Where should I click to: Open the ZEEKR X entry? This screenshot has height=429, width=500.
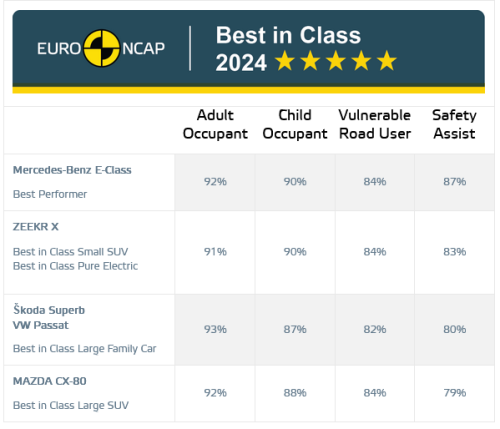(36, 227)
